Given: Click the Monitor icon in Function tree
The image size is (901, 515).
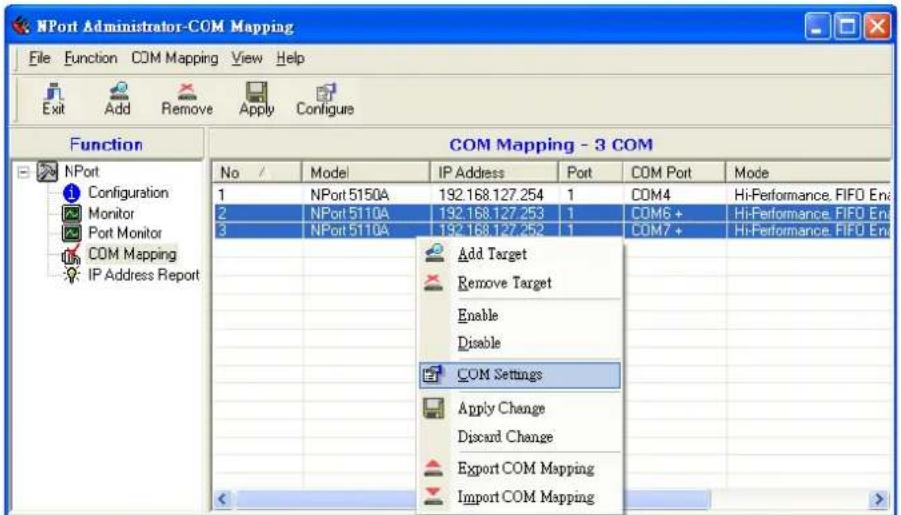Looking at the screenshot, I should (x=71, y=214).
